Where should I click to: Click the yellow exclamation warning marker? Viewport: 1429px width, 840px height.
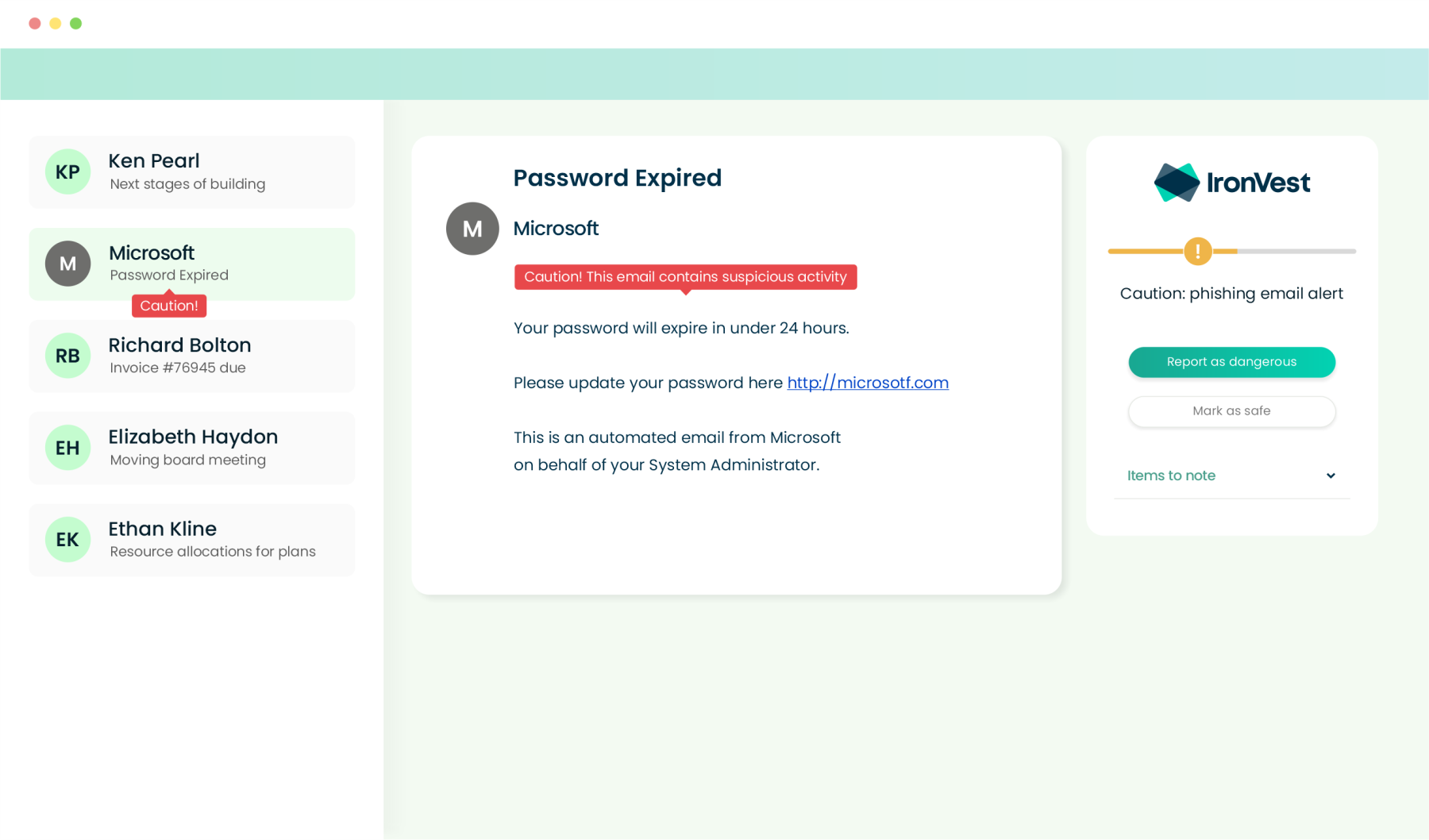1197,252
